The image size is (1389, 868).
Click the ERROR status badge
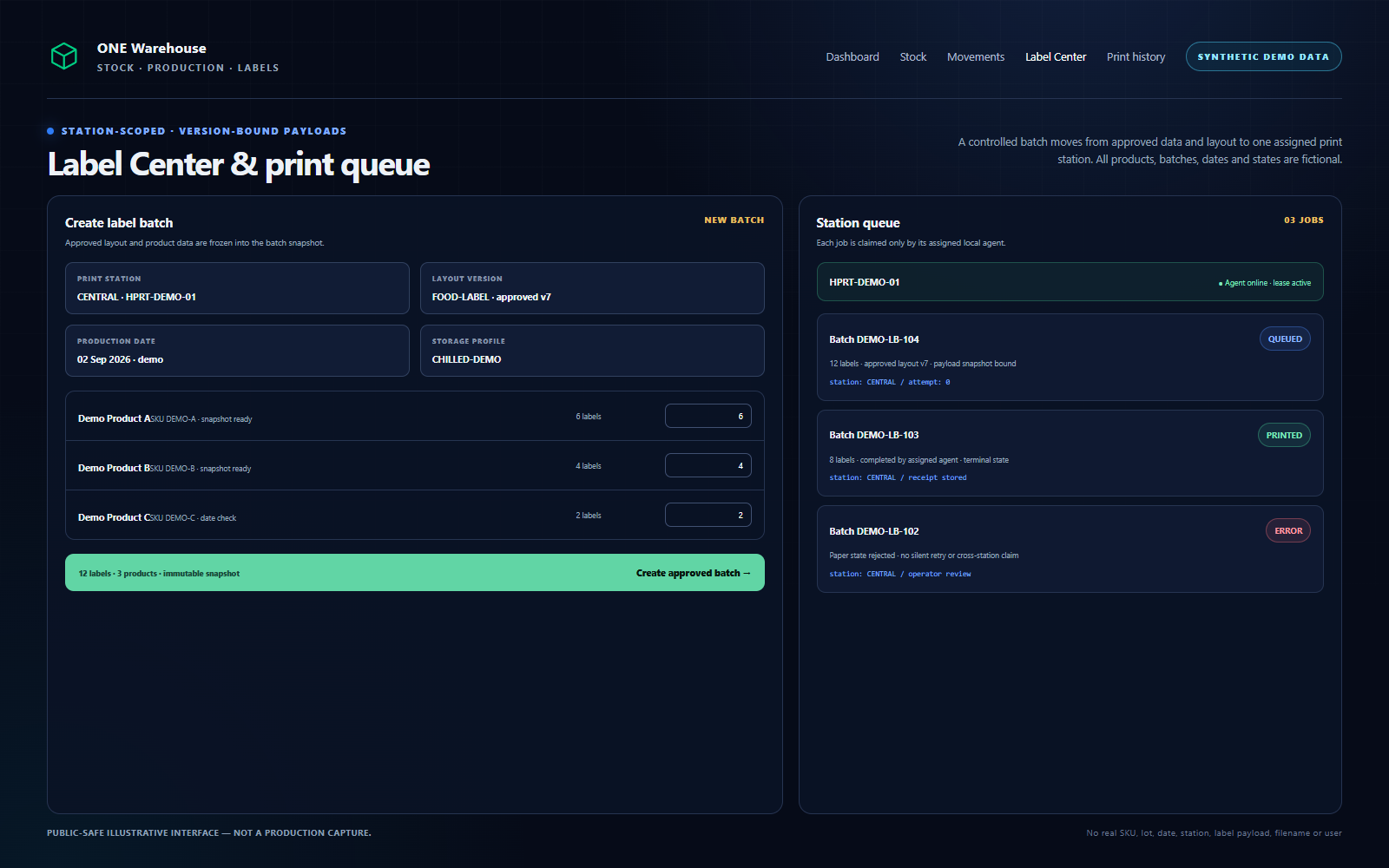point(1288,530)
